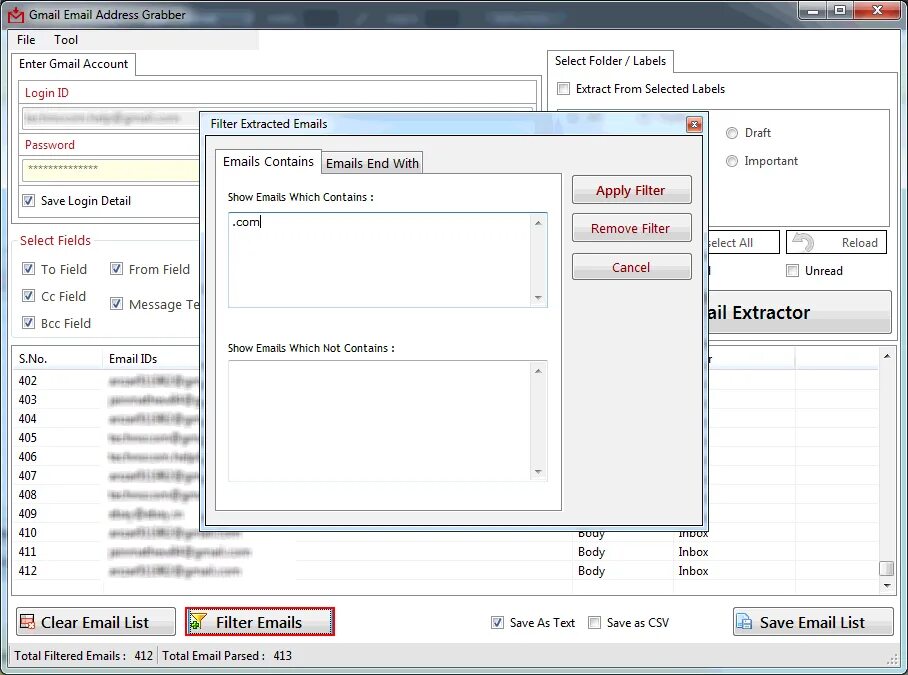
Task: Click the Remove Filter button
Action: pyautogui.click(x=631, y=228)
